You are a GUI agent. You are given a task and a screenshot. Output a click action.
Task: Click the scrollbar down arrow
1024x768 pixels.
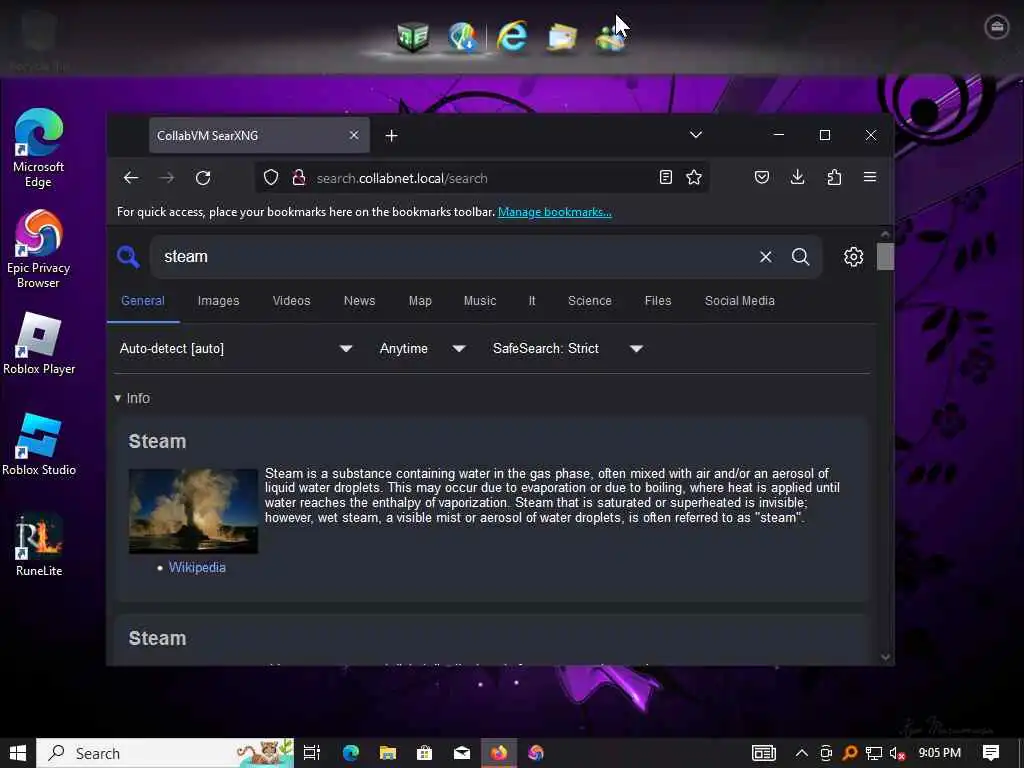pos(886,657)
